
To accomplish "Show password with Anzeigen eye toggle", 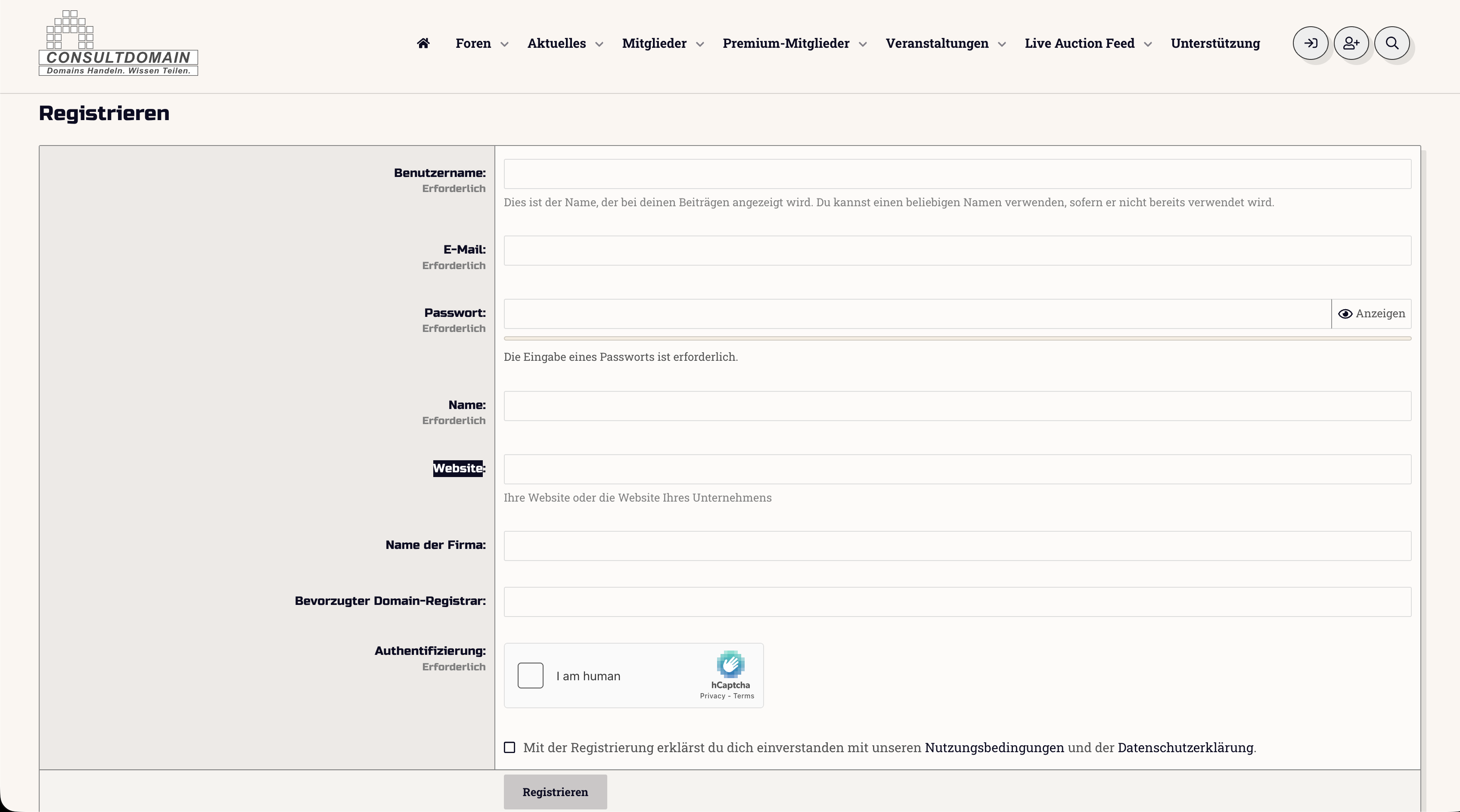I will tap(1371, 314).
